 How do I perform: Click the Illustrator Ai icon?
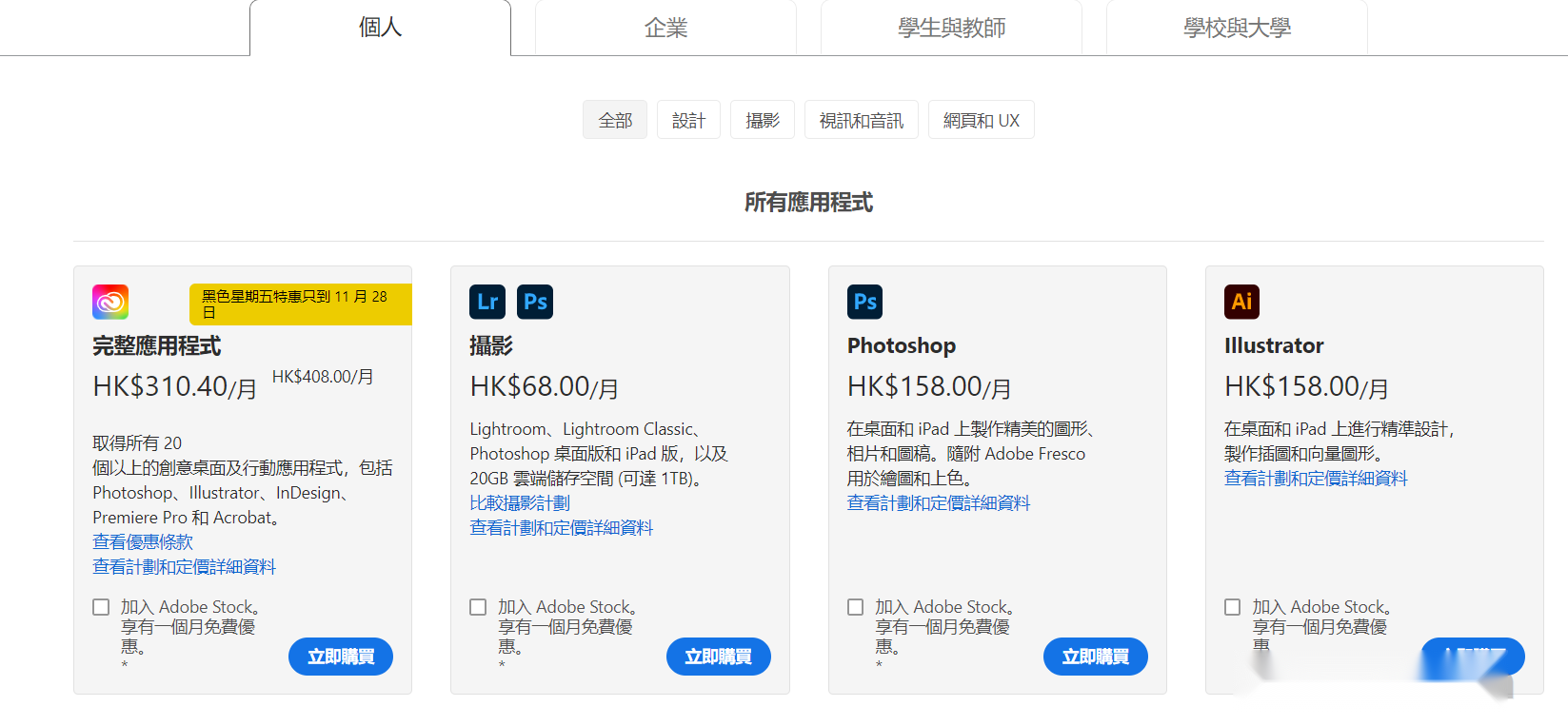click(x=1241, y=302)
